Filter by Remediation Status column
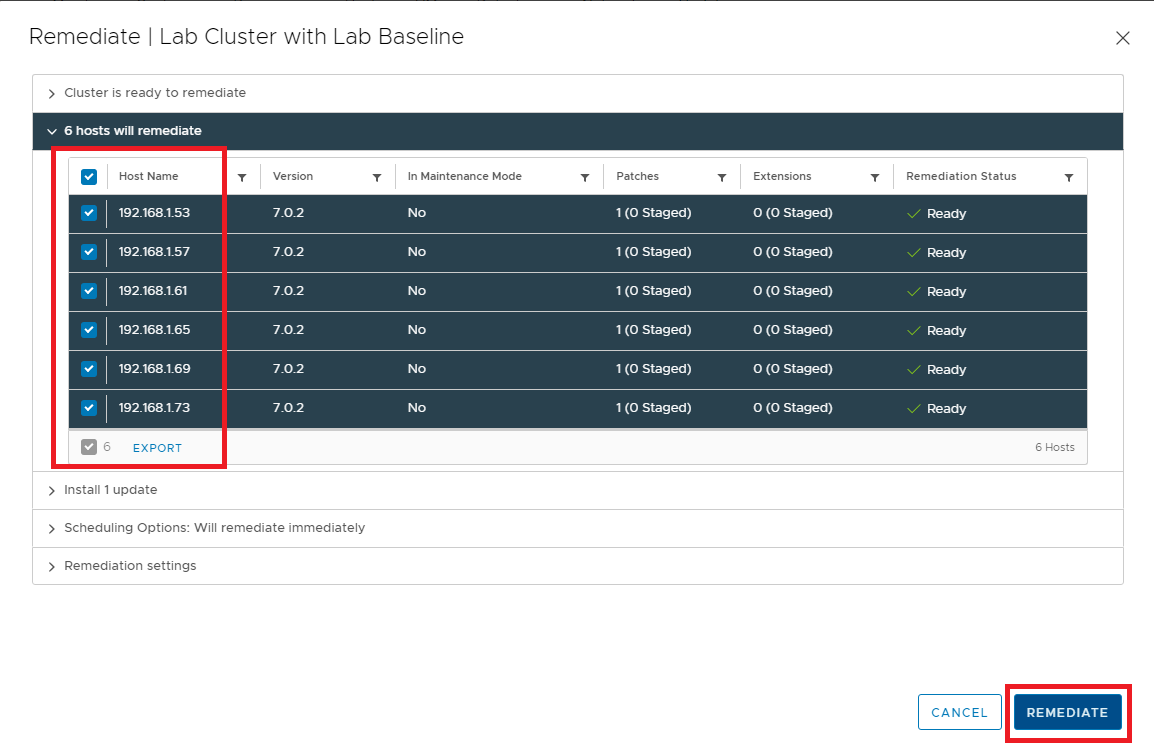Viewport: 1154px width, 753px height. 1069,177
